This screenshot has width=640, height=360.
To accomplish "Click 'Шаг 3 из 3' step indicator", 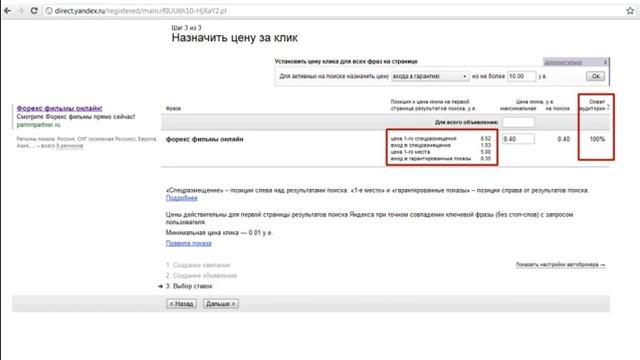I will coord(187,28).
